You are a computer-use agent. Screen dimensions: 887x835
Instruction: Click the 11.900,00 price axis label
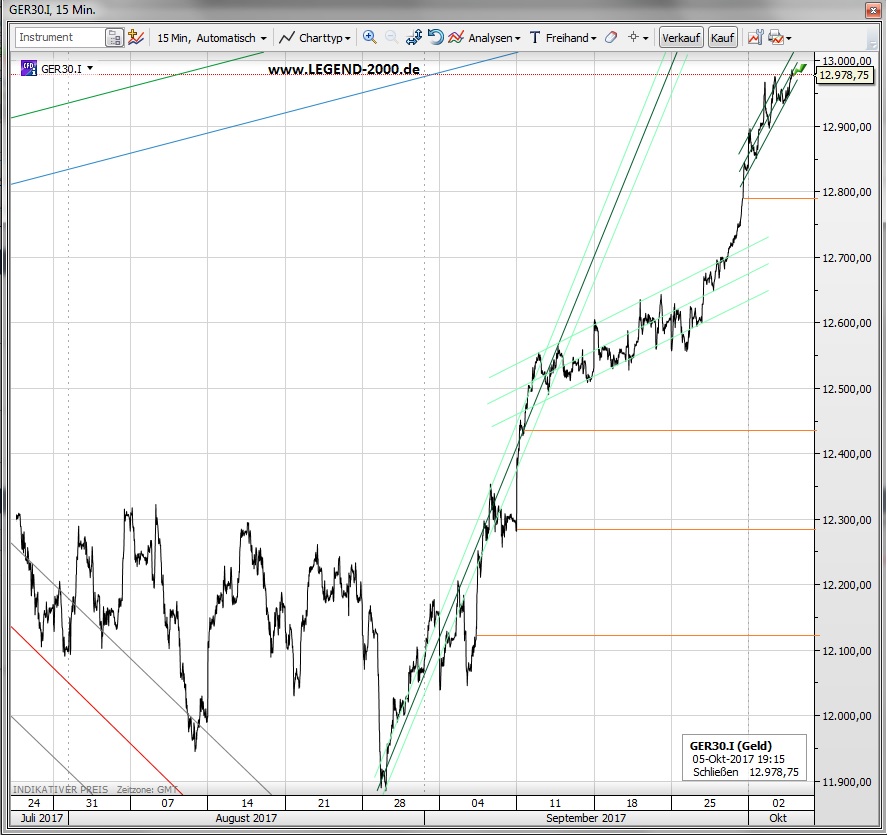[x=846, y=782]
